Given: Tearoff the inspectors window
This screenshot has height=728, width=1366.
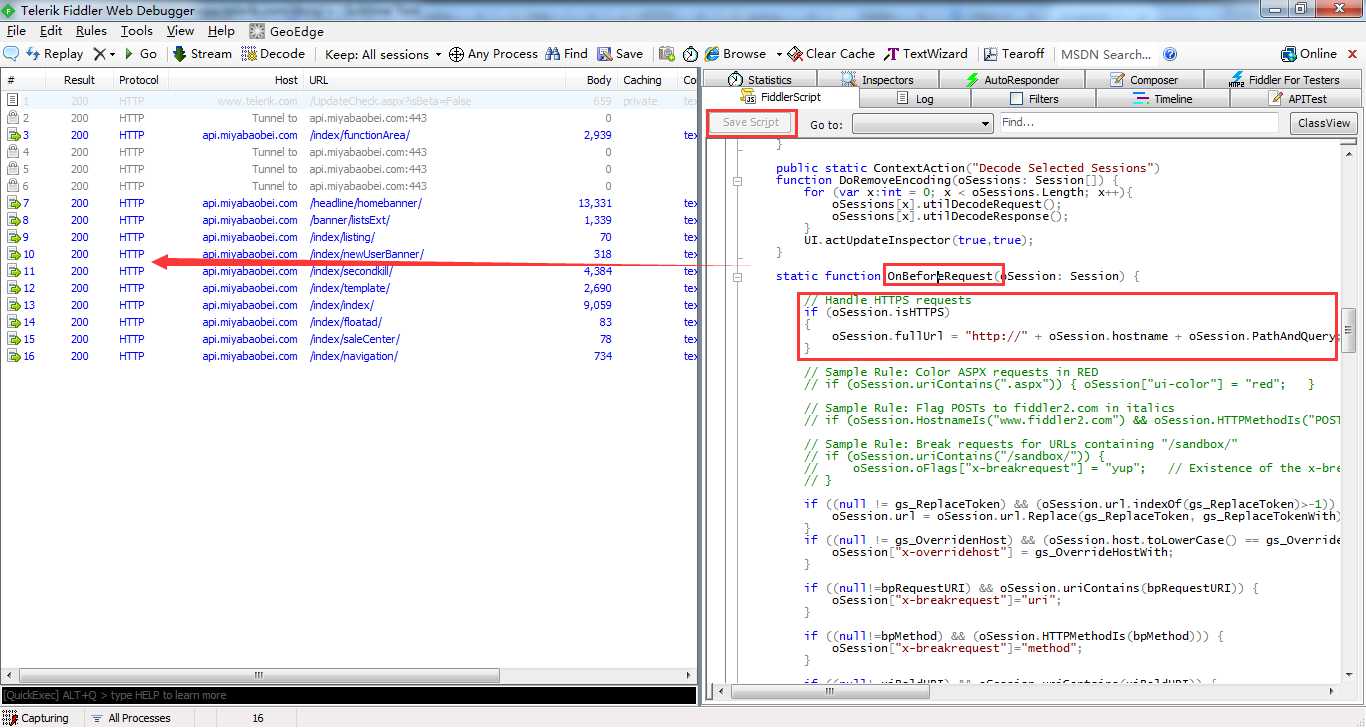Looking at the screenshot, I should 1014,54.
